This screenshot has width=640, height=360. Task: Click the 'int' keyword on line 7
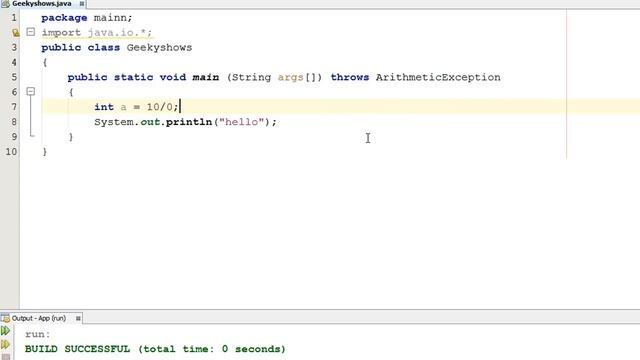point(104,107)
